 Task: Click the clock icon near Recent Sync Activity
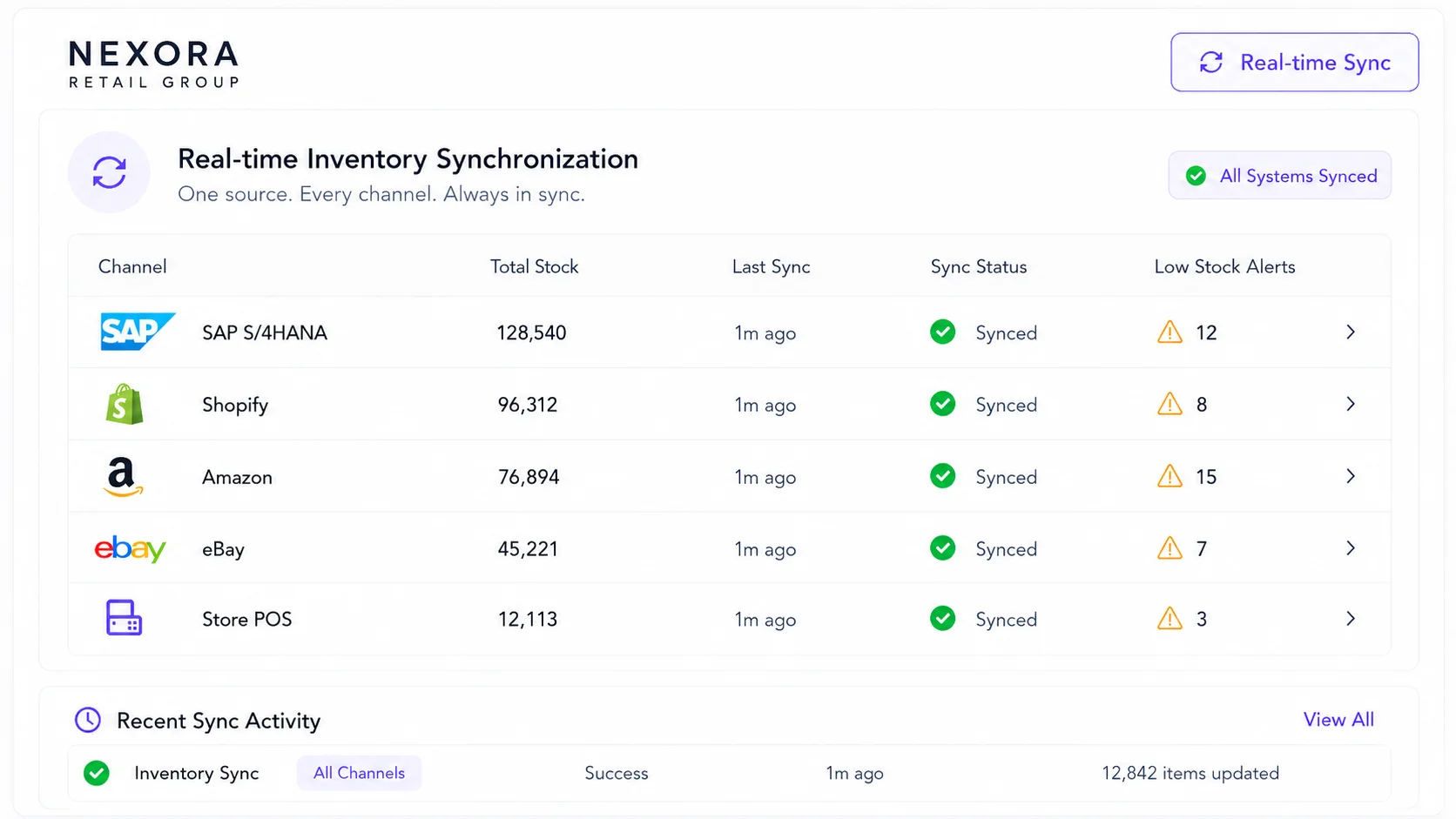click(88, 720)
